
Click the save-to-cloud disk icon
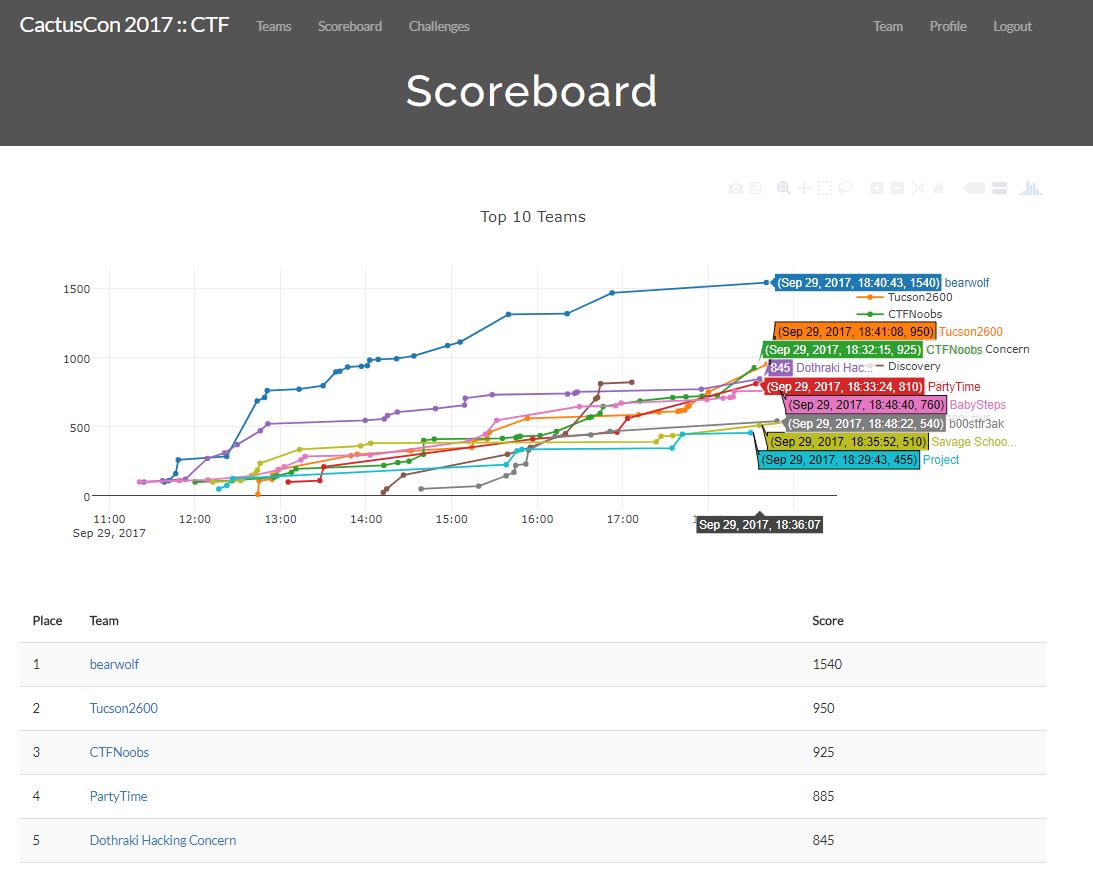coord(755,187)
